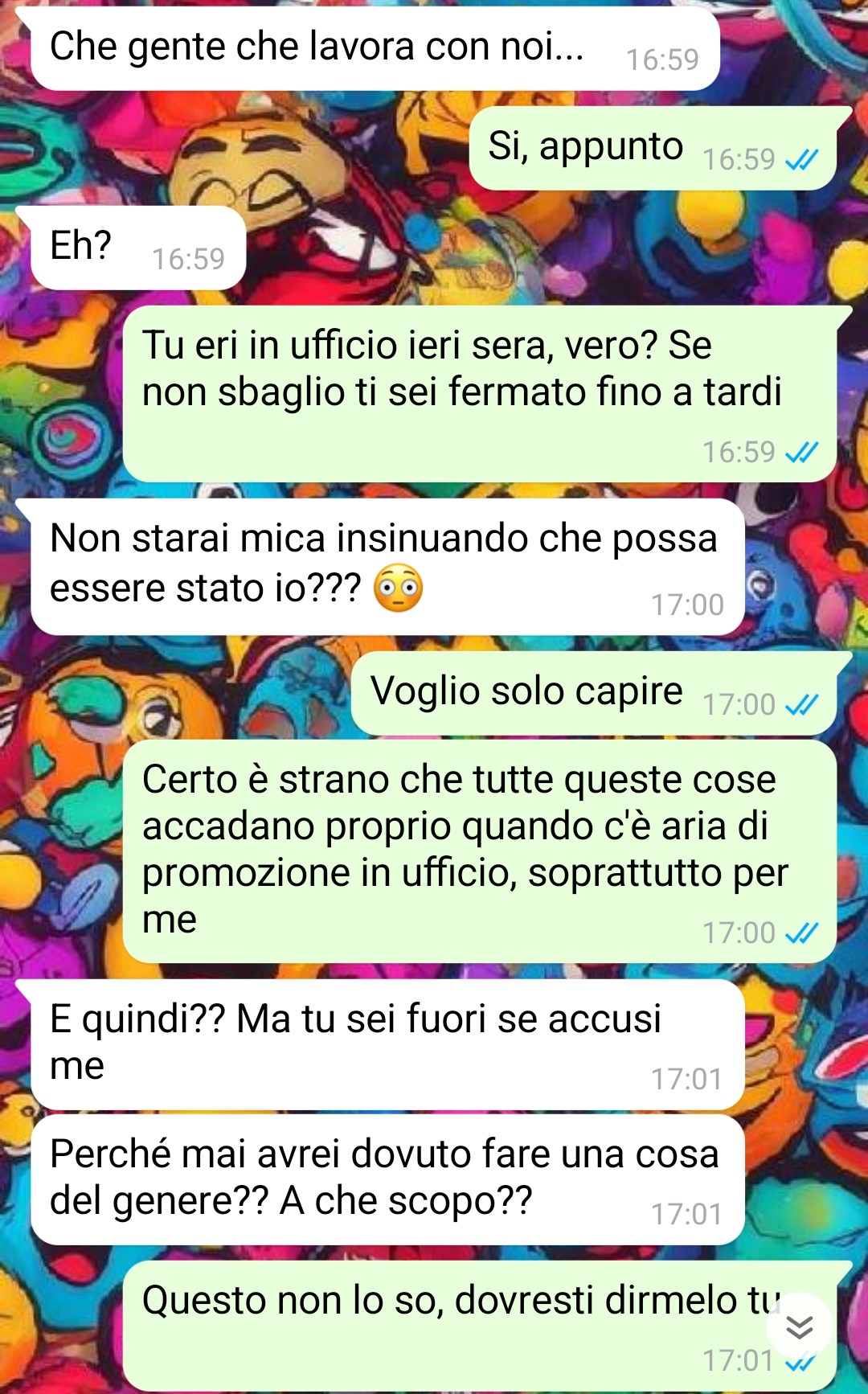Select the 'Che gente che lavora con noi...' message
This screenshot has width=868, height=1394.
coord(375,47)
